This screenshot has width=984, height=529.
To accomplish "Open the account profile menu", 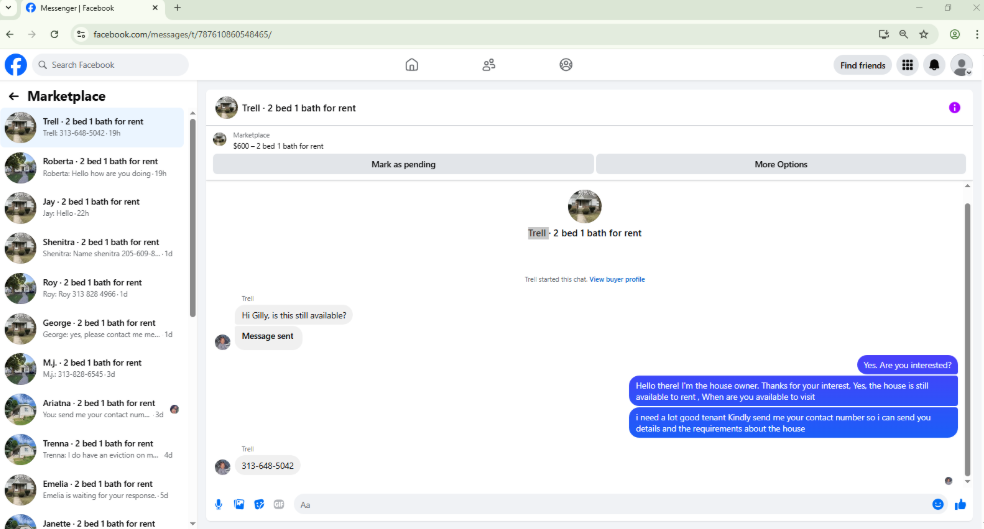I will point(961,65).
